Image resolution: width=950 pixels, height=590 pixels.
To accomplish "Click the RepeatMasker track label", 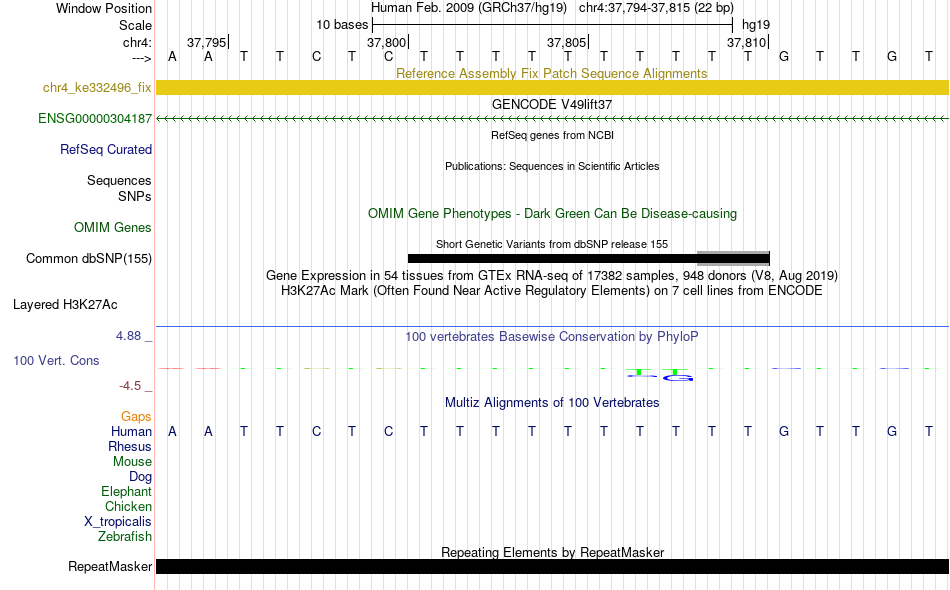I will coord(110,567).
